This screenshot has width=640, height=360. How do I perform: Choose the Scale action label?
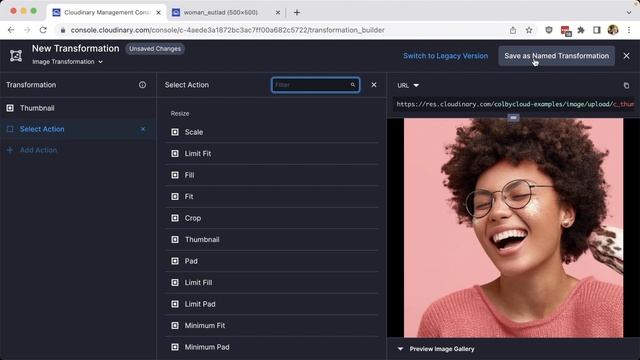click(194, 132)
